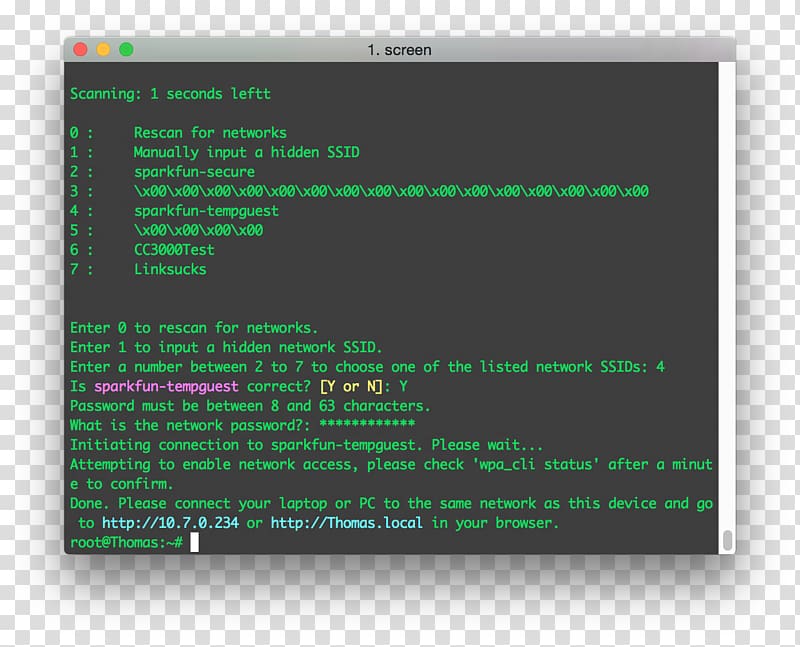Click the pink 'sparkfun-tempguest' confirmation text
This screenshot has width=800, height=647.
coord(166,387)
